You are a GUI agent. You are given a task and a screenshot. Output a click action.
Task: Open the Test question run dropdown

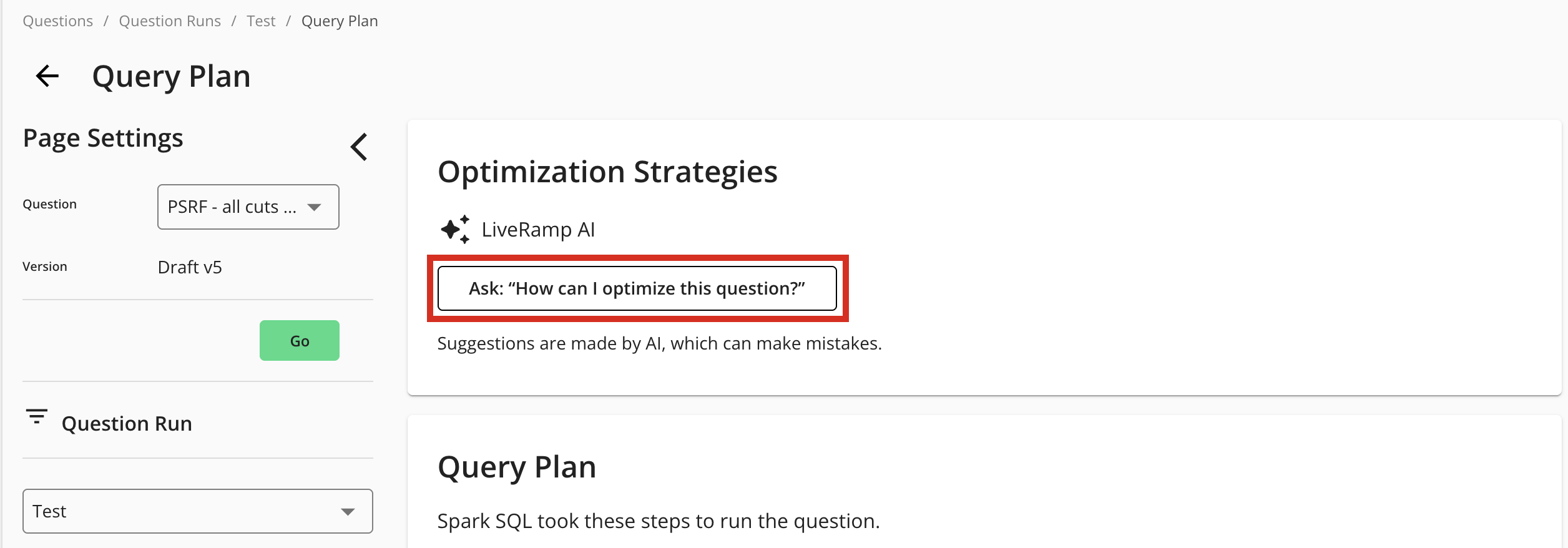tap(197, 511)
